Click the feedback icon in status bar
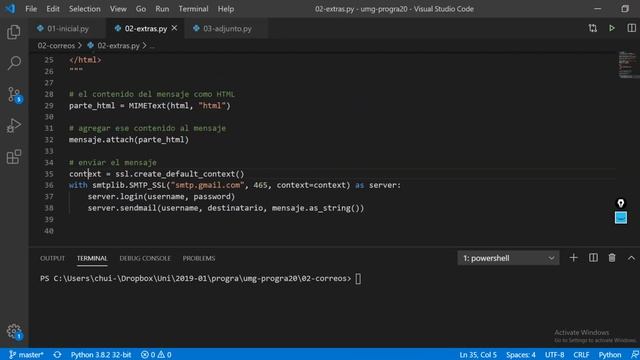This screenshot has height=360, width=640. [x=634, y=355]
